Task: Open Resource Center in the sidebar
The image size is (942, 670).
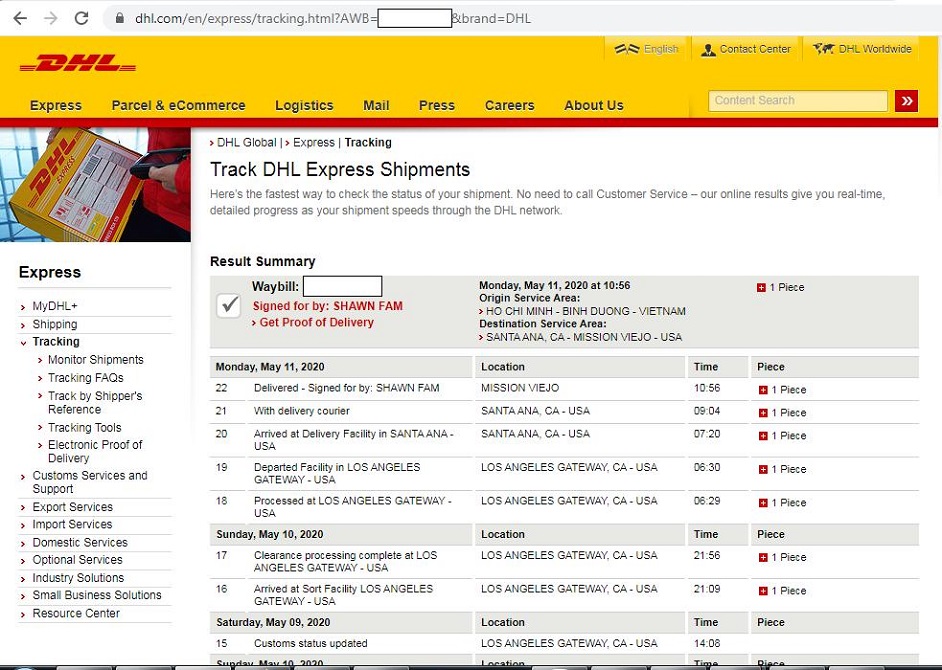Action: pyautogui.click(x=76, y=613)
